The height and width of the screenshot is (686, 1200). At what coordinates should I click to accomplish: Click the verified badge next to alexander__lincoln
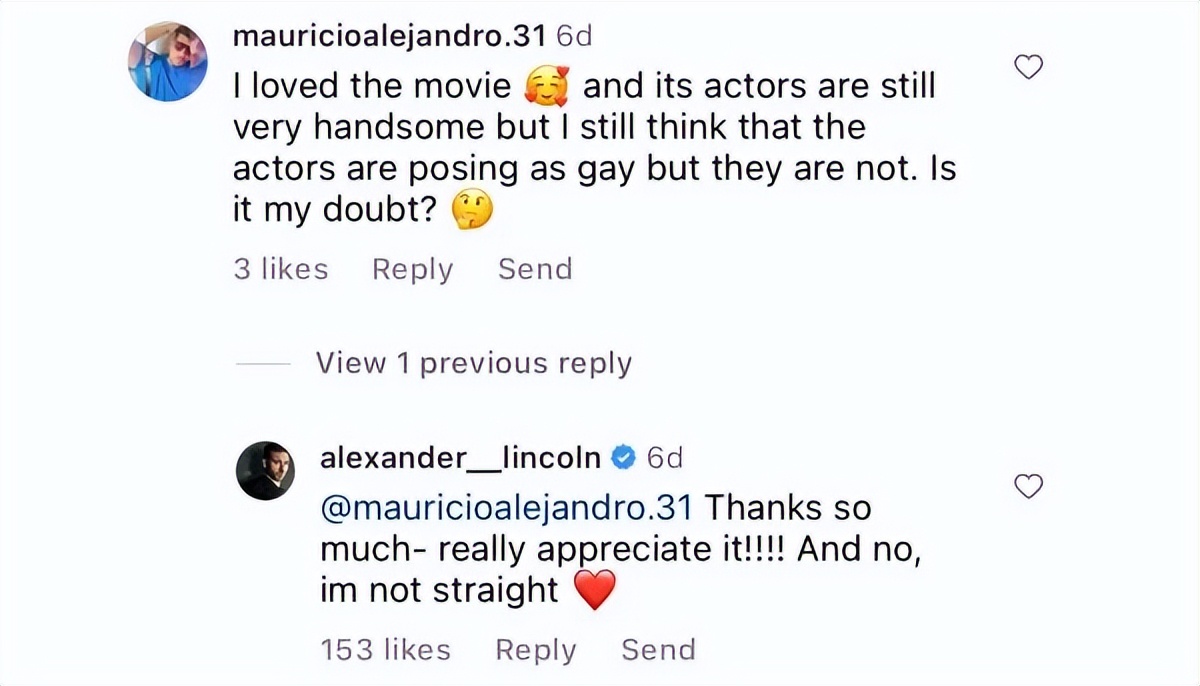620,457
